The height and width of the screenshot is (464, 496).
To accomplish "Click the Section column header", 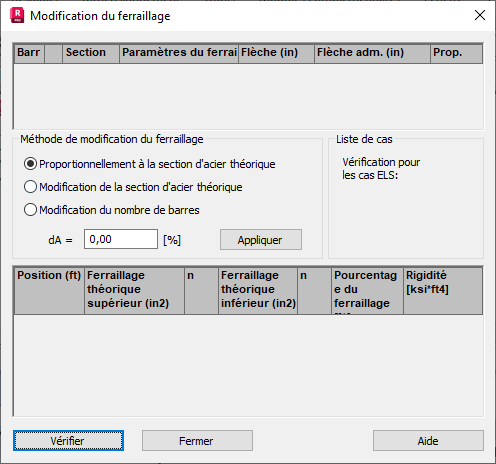I will [x=91, y=53].
